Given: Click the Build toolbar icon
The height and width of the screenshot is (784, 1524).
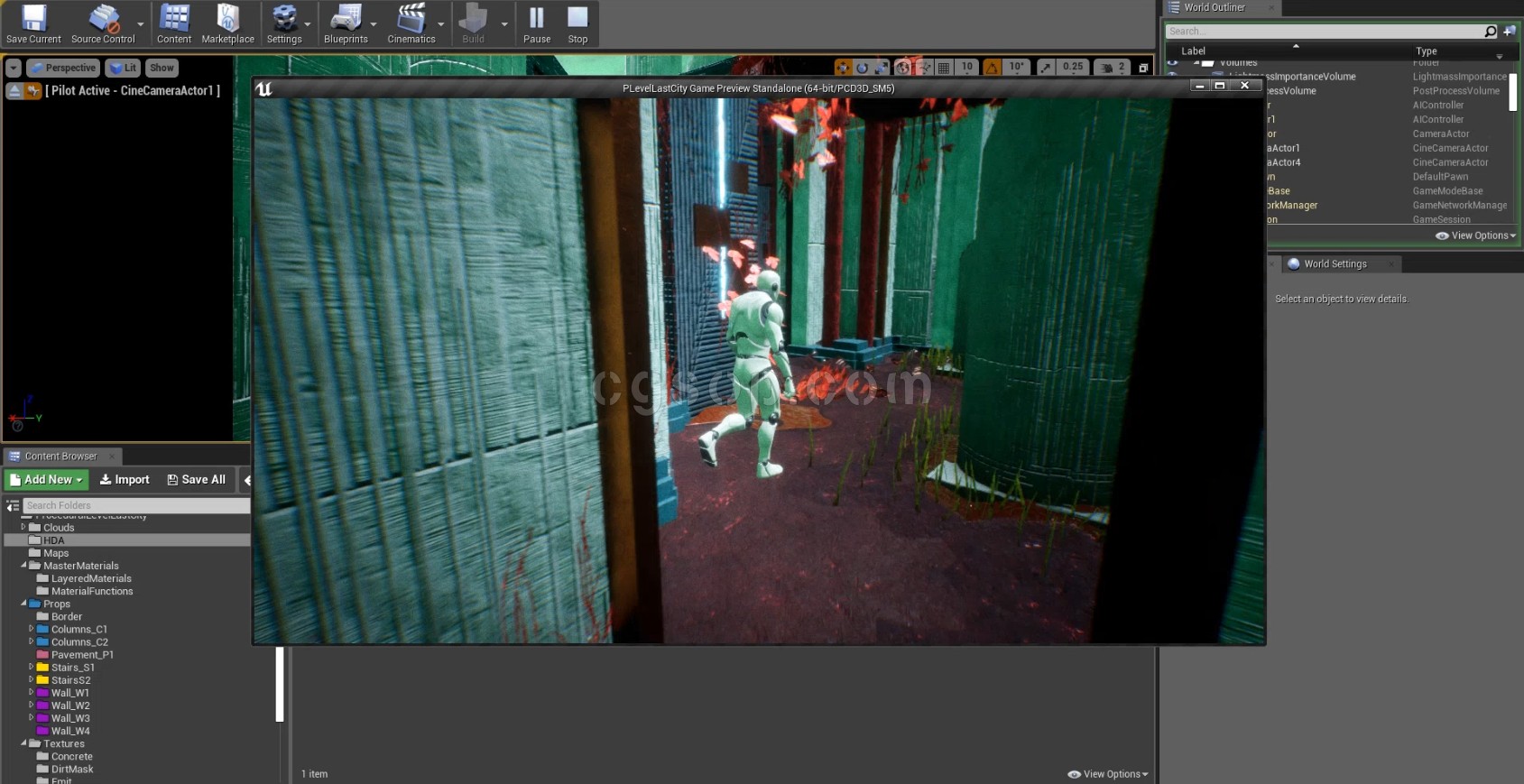Looking at the screenshot, I should (x=473, y=23).
